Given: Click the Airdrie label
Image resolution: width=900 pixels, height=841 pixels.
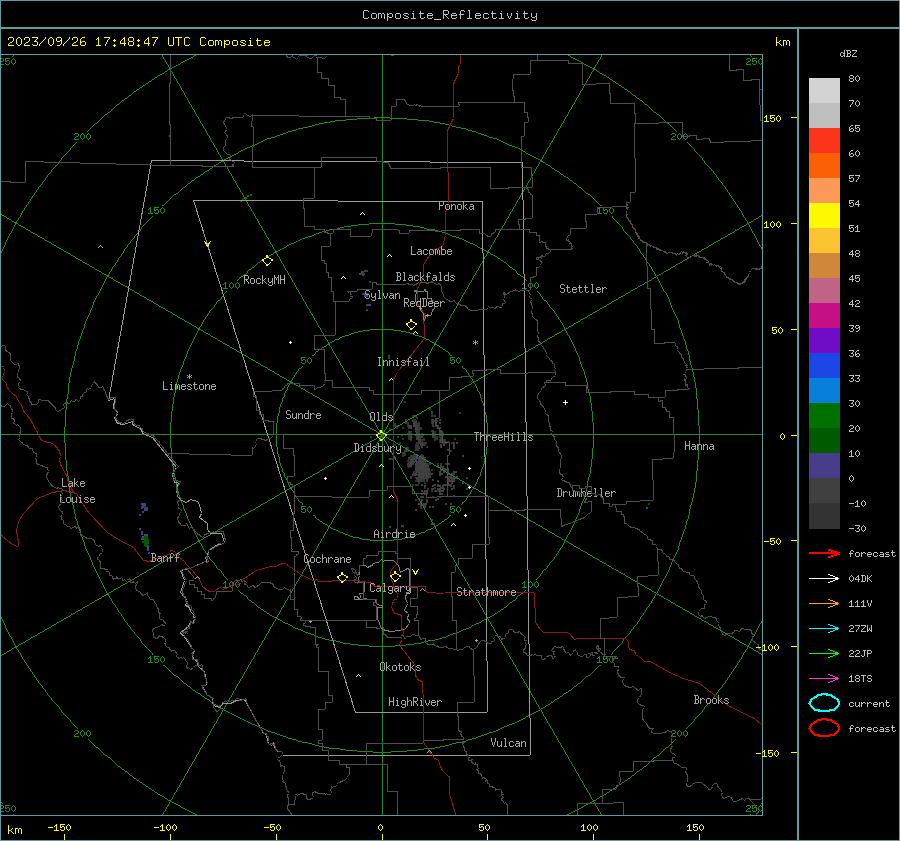Looking at the screenshot, I should pyautogui.click(x=394, y=534).
